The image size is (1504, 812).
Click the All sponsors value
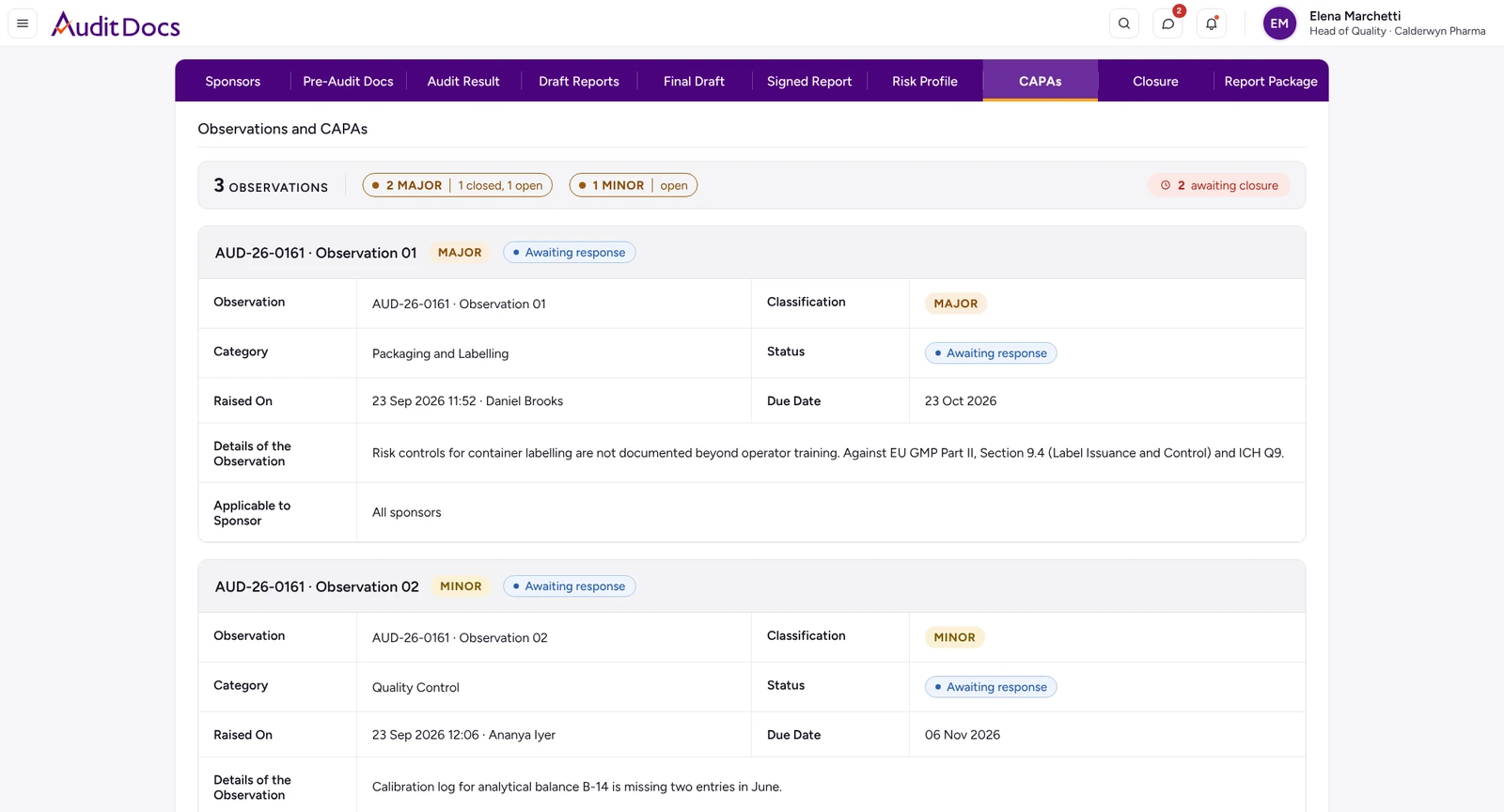[x=406, y=512]
